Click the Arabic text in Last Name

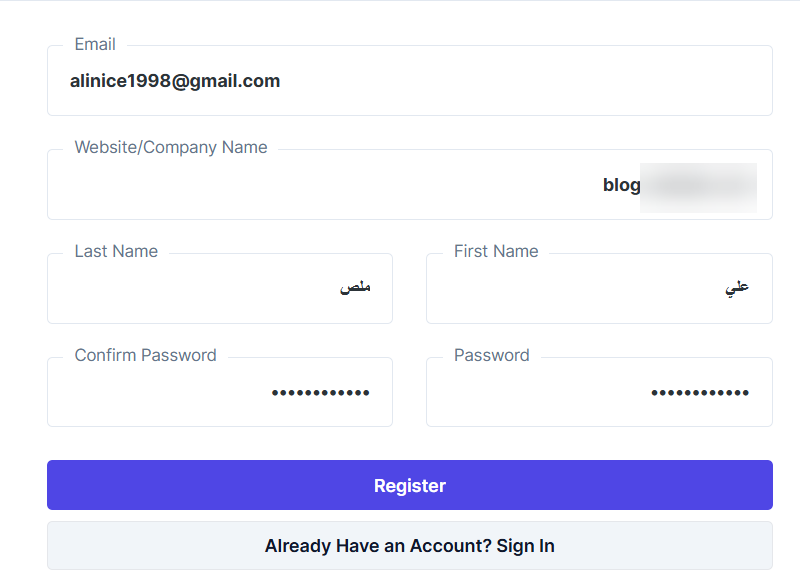[x=355, y=288]
